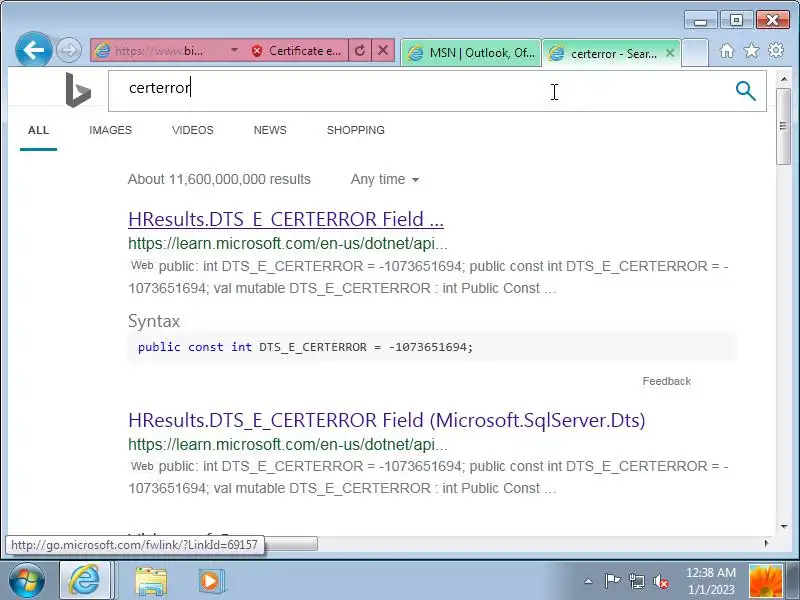Image resolution: width=800 pixels, height=600 pixels.
Task: Switch to the MSN | Outlook tab
Action: click(471, 53)
